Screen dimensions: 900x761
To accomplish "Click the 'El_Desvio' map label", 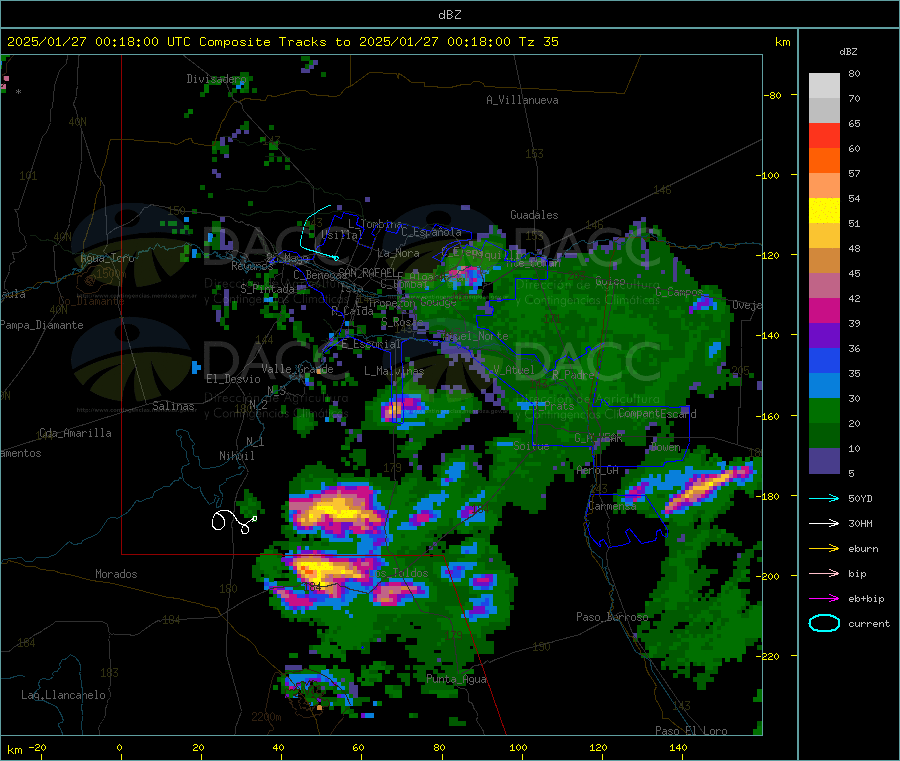I will pyautogui.click(x=233, y=379).
